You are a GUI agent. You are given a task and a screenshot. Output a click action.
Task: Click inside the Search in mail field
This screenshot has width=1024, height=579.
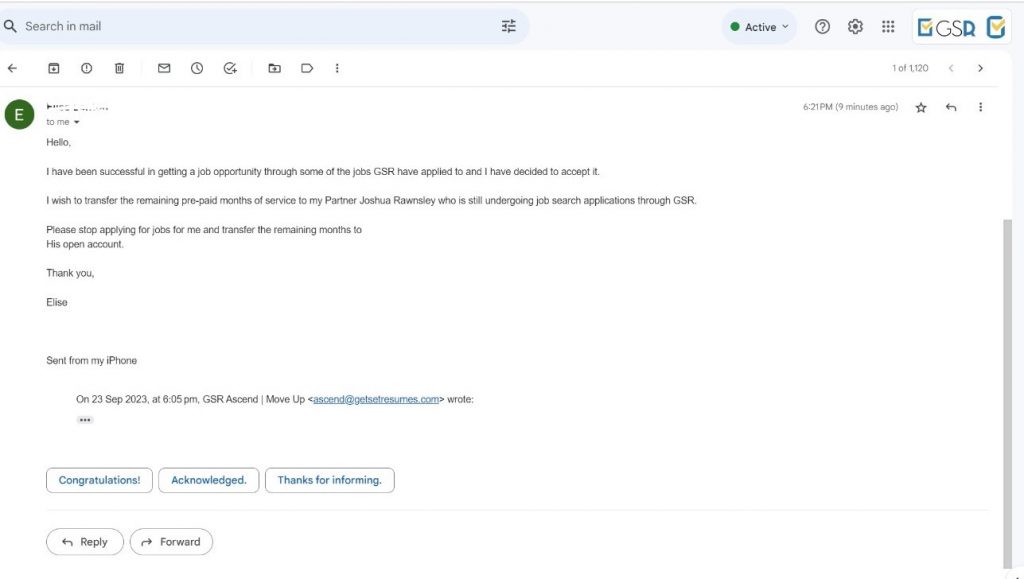coord(250,26)
